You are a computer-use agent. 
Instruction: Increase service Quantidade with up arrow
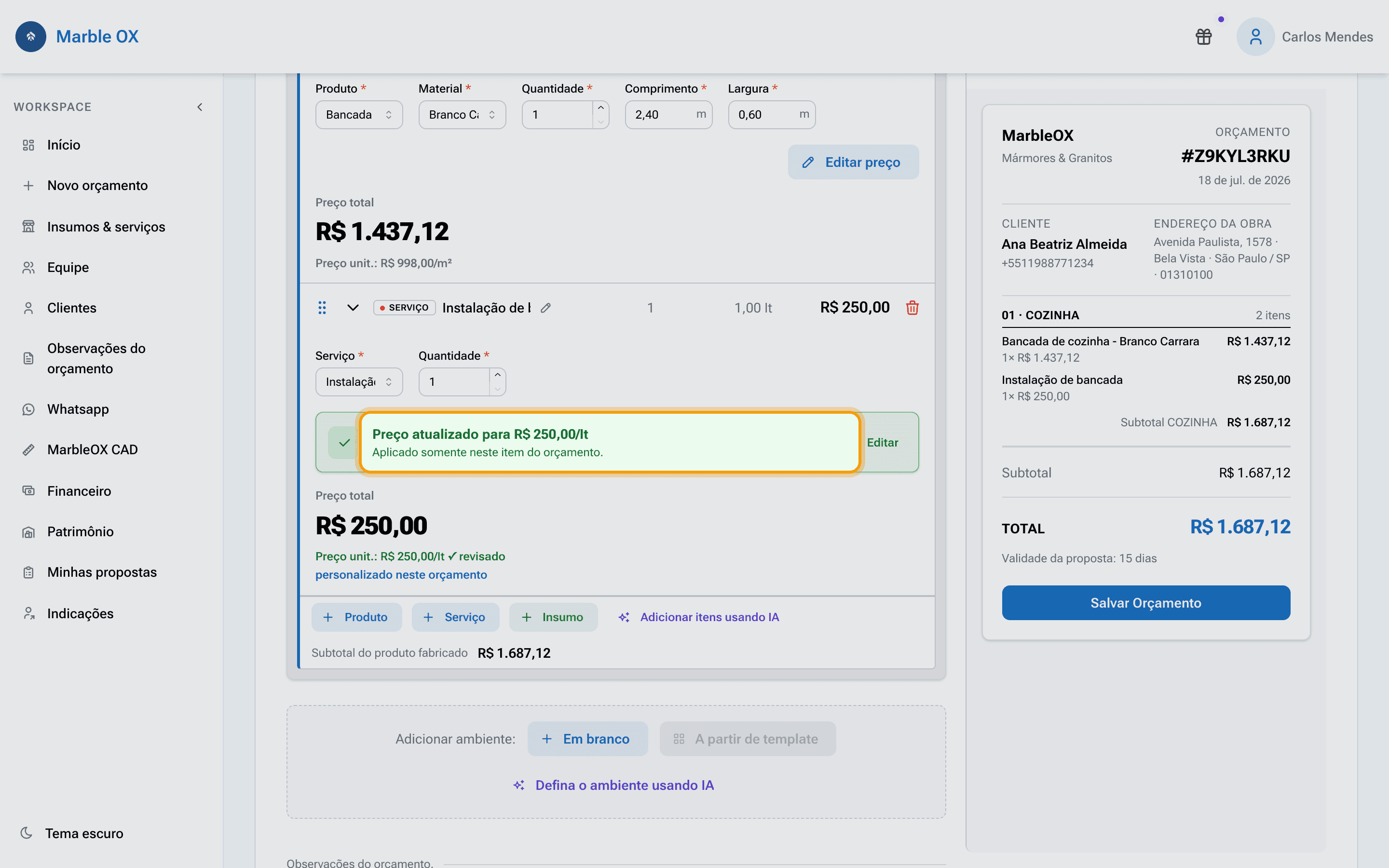[x=498, y=375]
